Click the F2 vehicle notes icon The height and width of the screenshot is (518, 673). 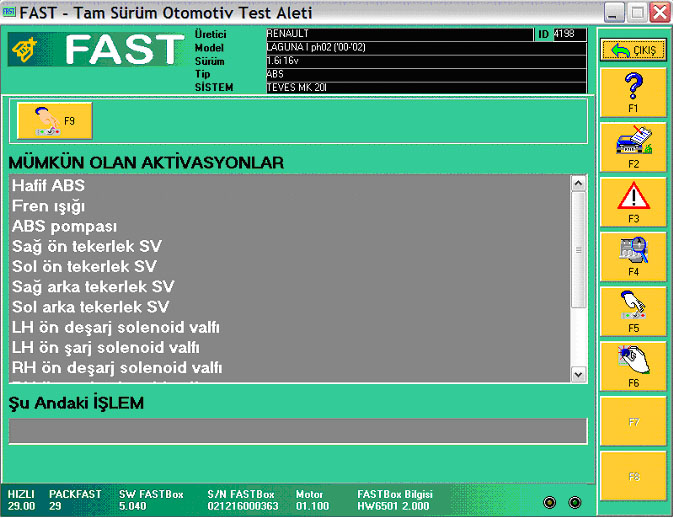(x=632, y=146)
